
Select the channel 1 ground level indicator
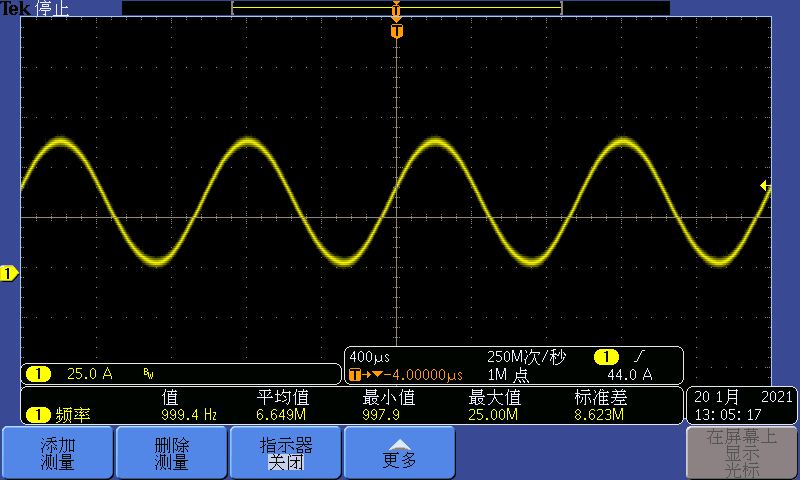coord(9,273)
